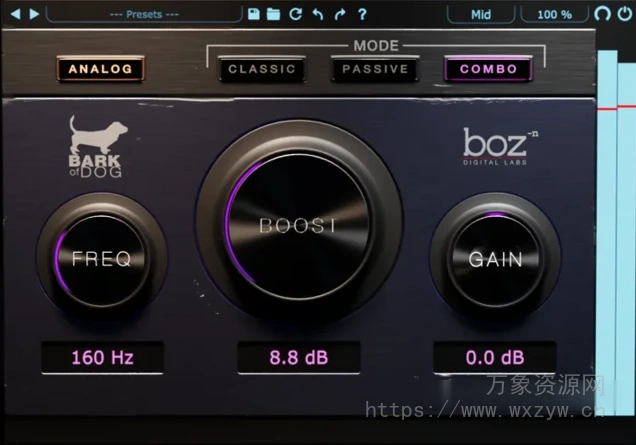
Task: Select CLASSIC mode
Action: 262,69
